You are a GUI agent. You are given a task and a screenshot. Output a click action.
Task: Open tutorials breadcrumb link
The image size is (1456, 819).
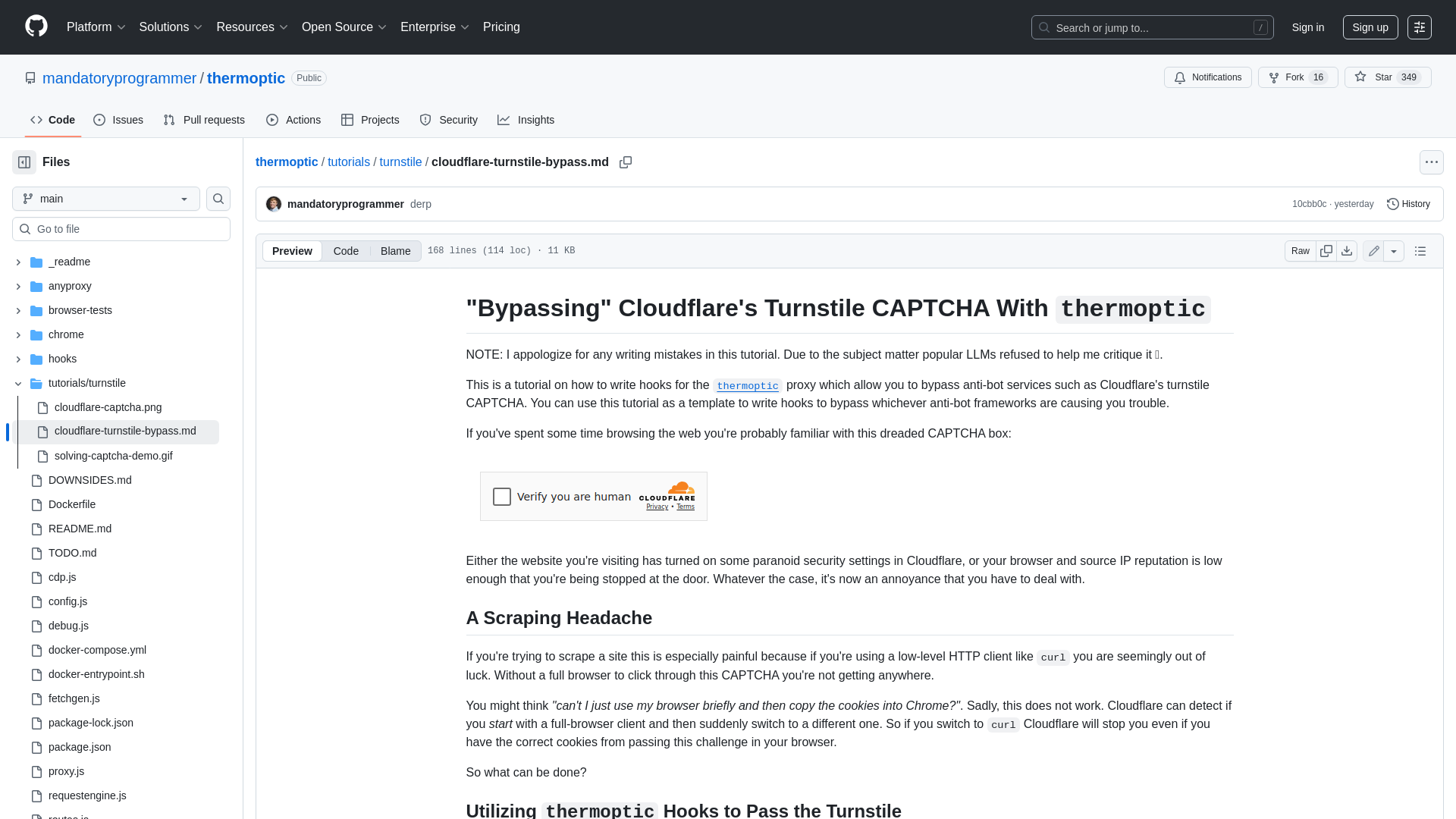tap(349, 162)
